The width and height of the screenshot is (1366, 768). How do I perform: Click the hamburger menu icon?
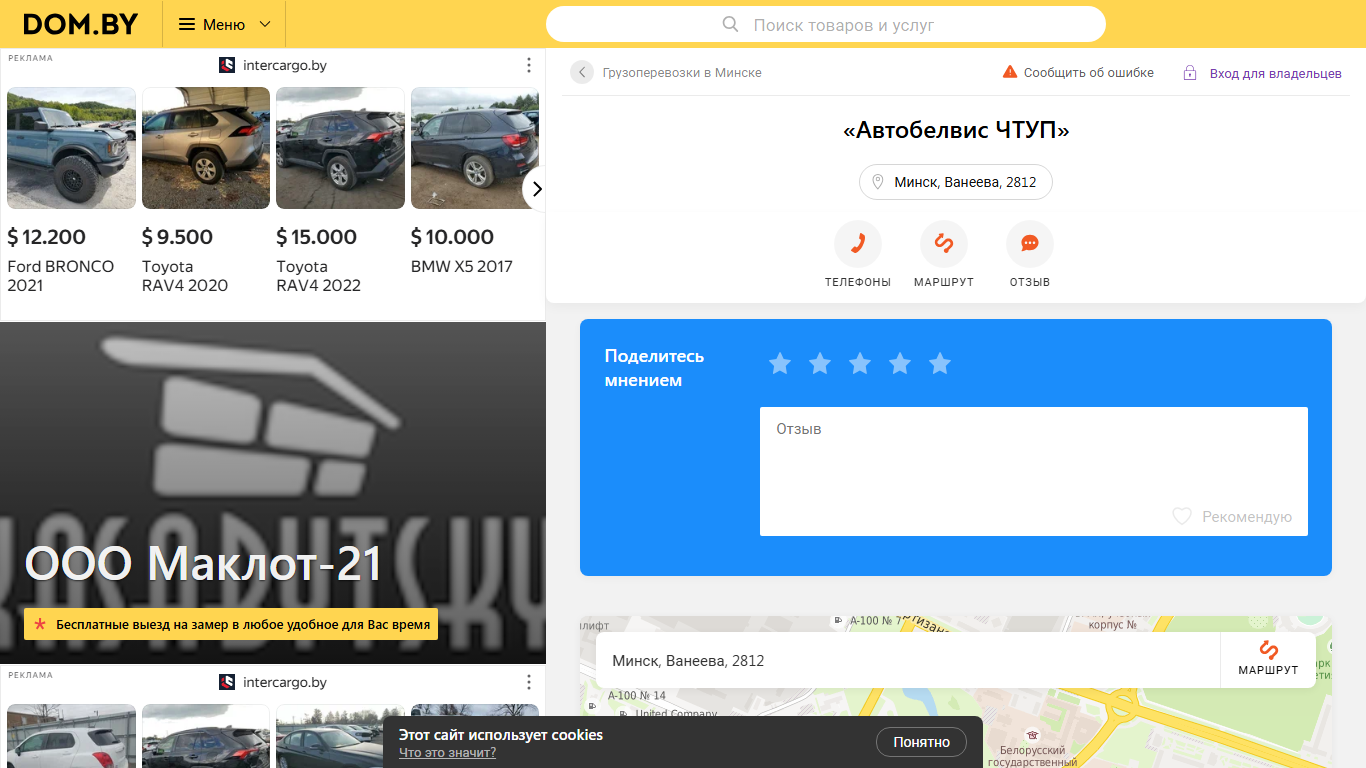pos(187,24)
